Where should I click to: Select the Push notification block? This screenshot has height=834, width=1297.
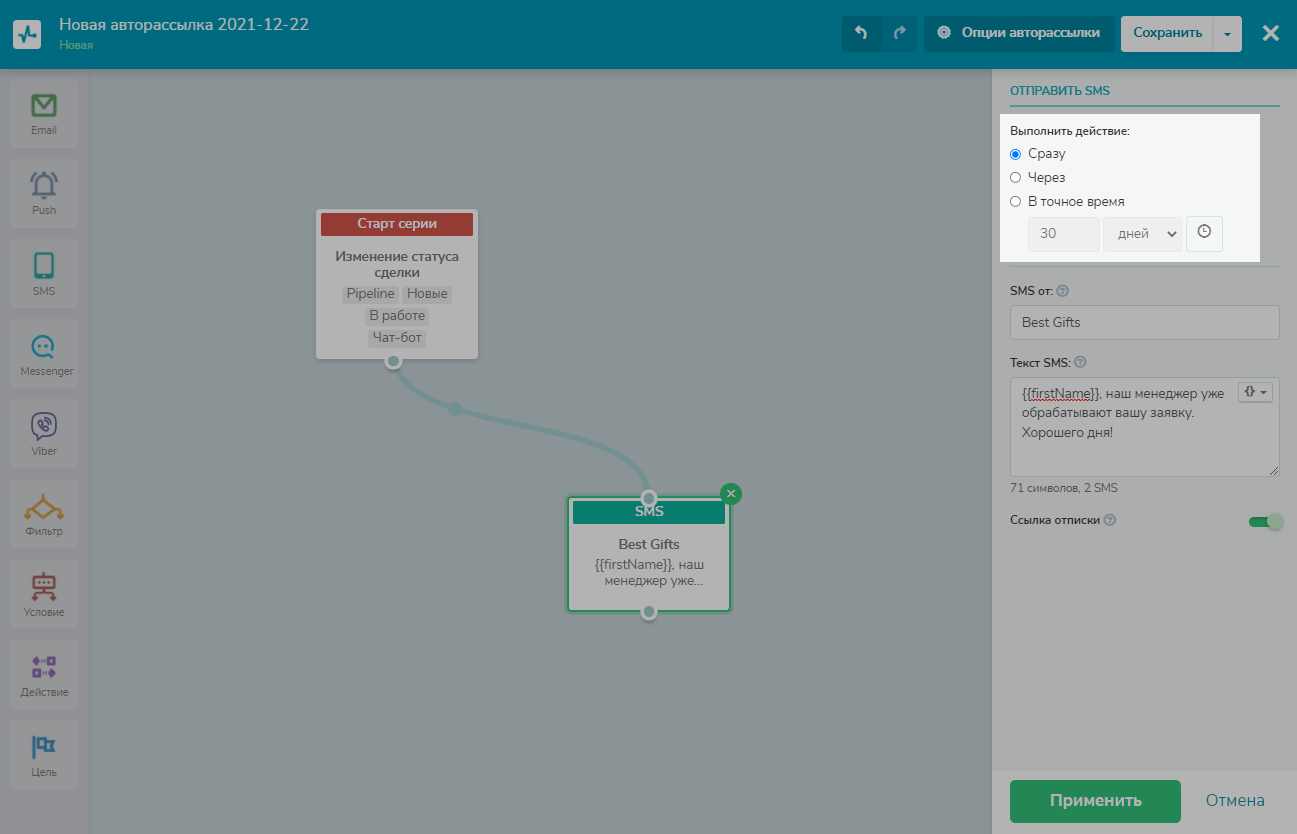[43, 193]
